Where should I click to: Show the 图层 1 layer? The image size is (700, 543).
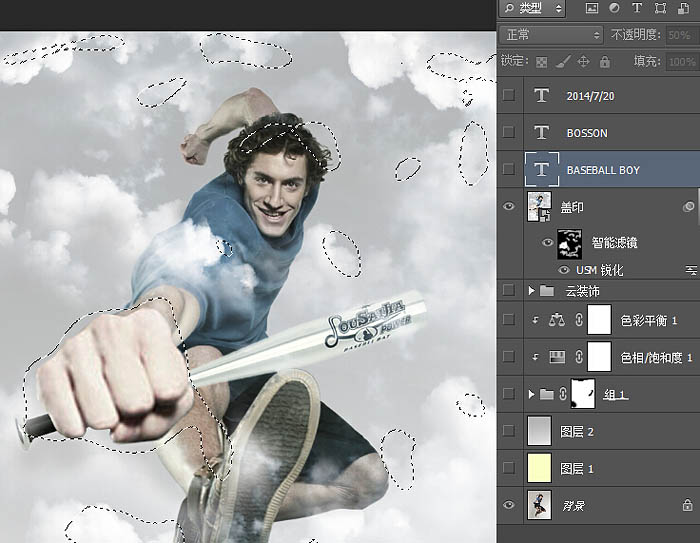(x=508, y=468)
